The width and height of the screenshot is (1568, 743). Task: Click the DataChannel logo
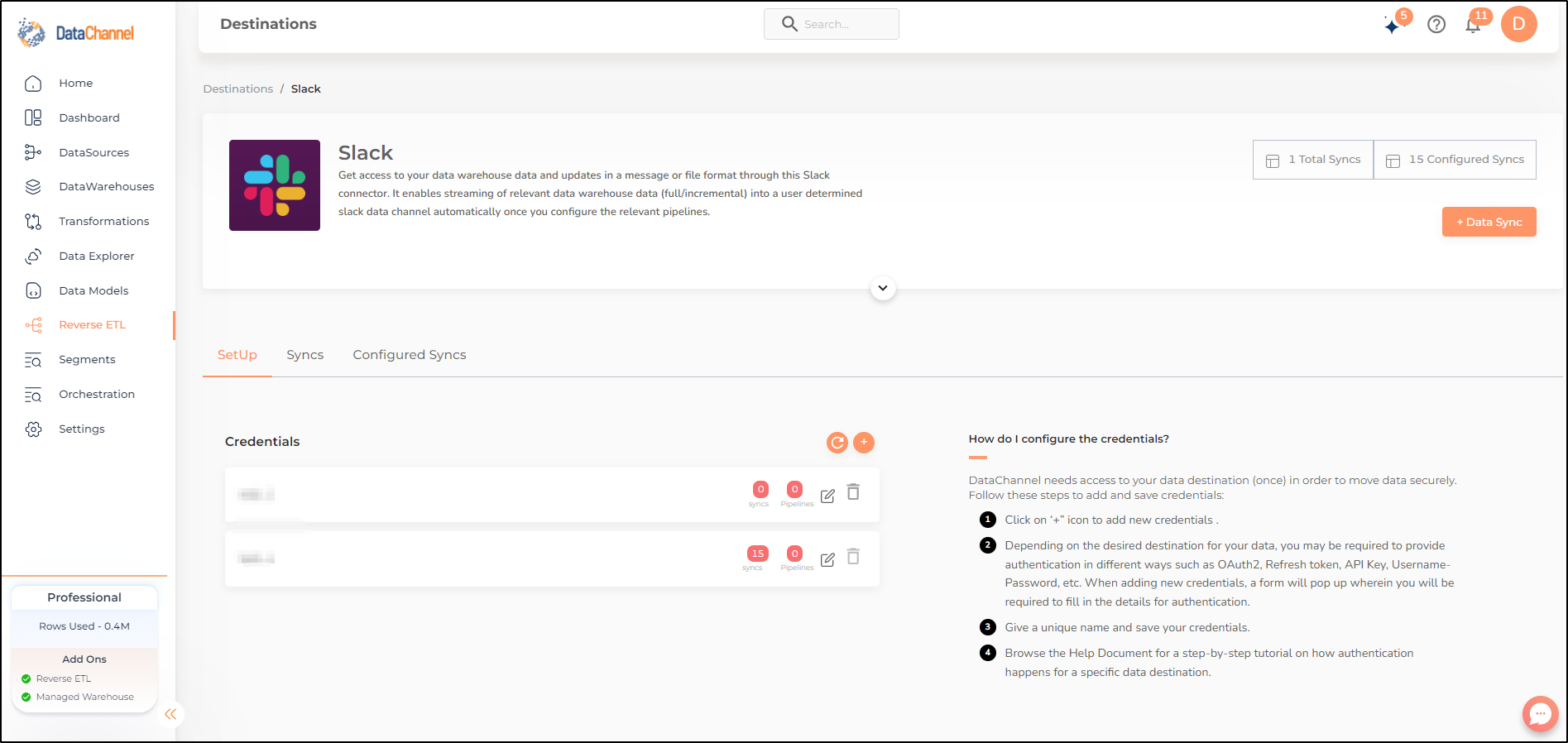pyautogui.click(x=76, y=33)
